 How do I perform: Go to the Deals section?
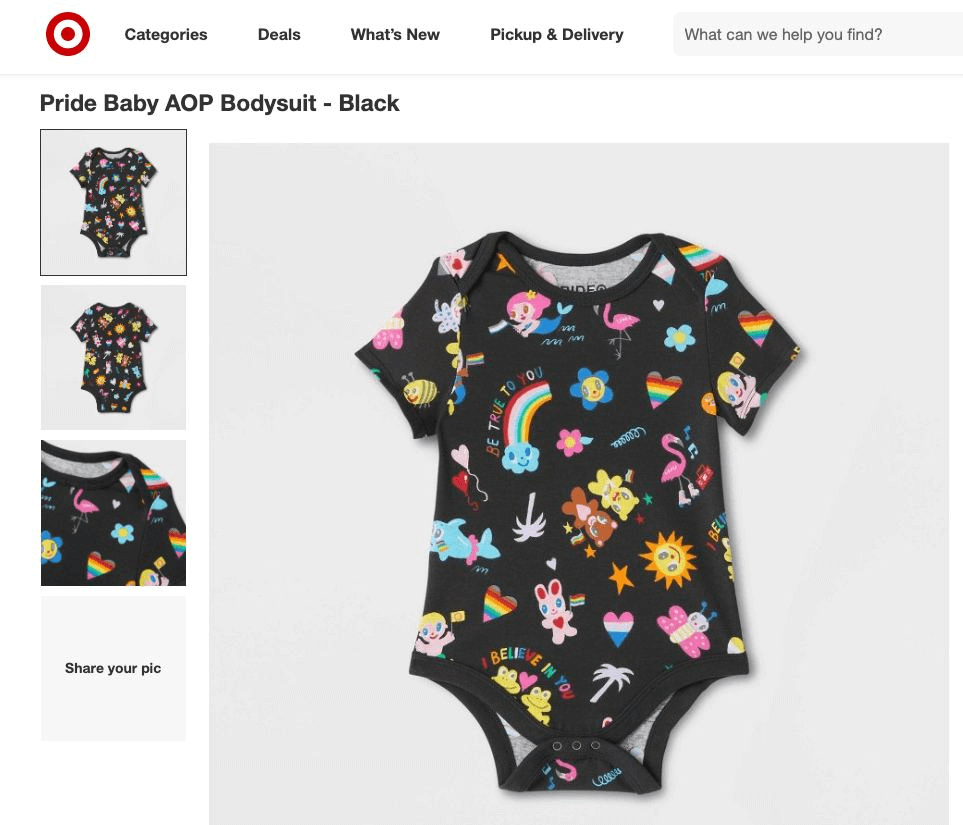(279, 34)
